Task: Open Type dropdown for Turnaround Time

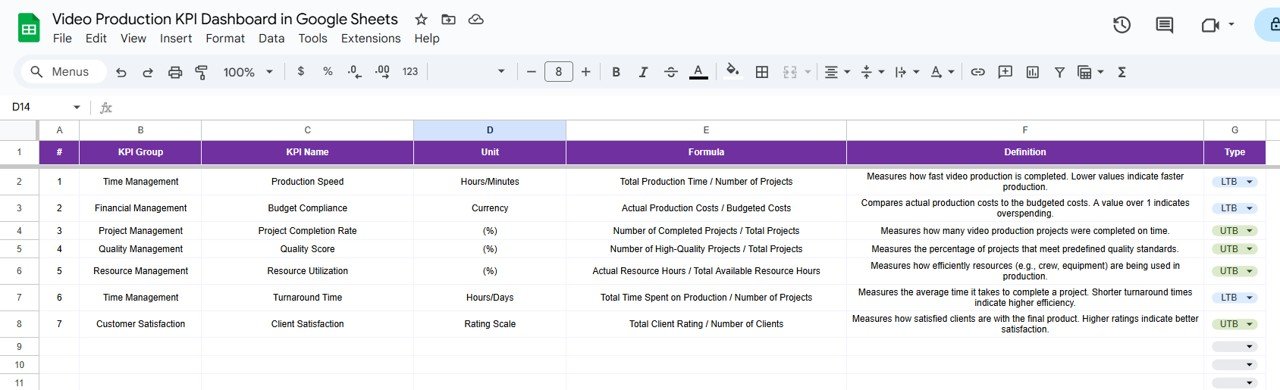Action: coord(1234,297)
